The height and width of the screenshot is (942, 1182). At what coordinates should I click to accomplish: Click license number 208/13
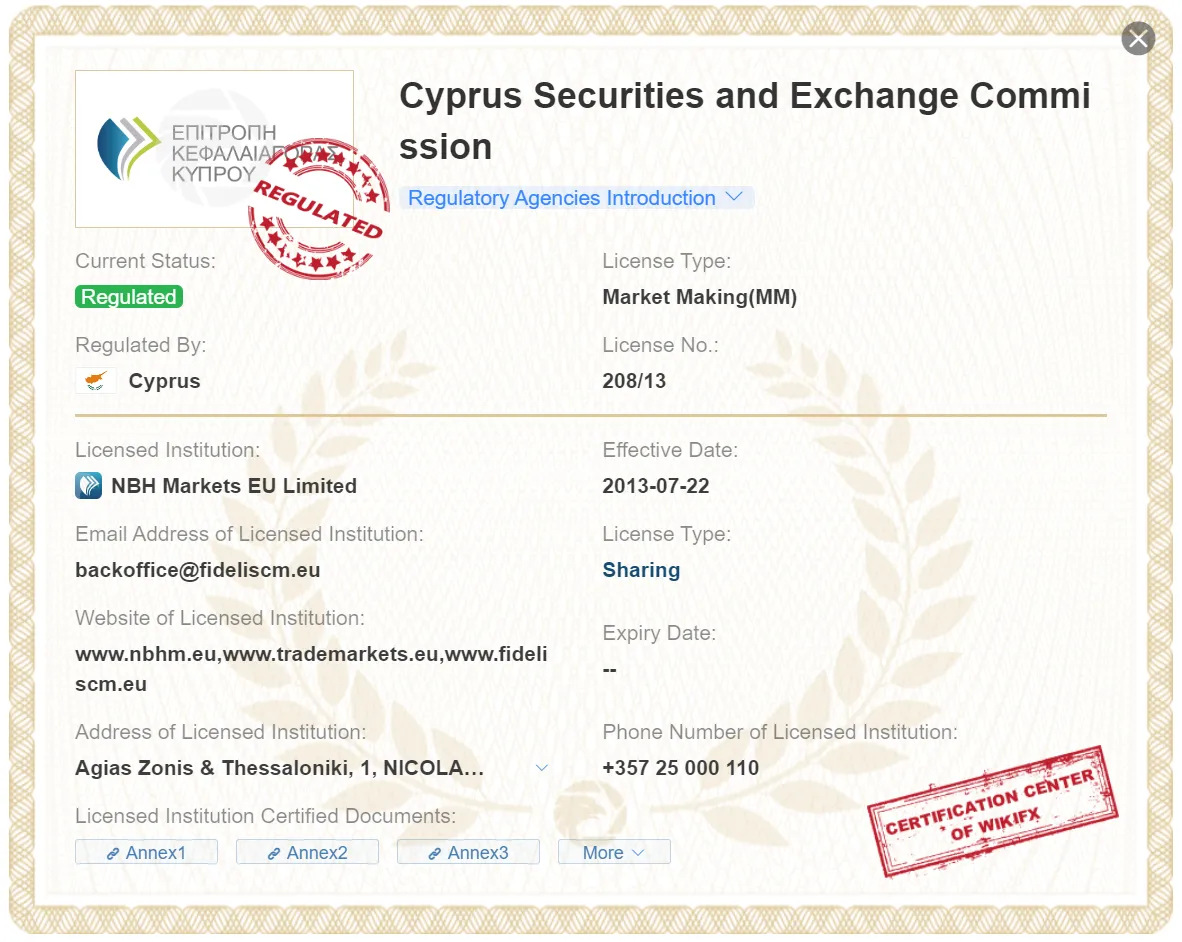tap(634, 381)
